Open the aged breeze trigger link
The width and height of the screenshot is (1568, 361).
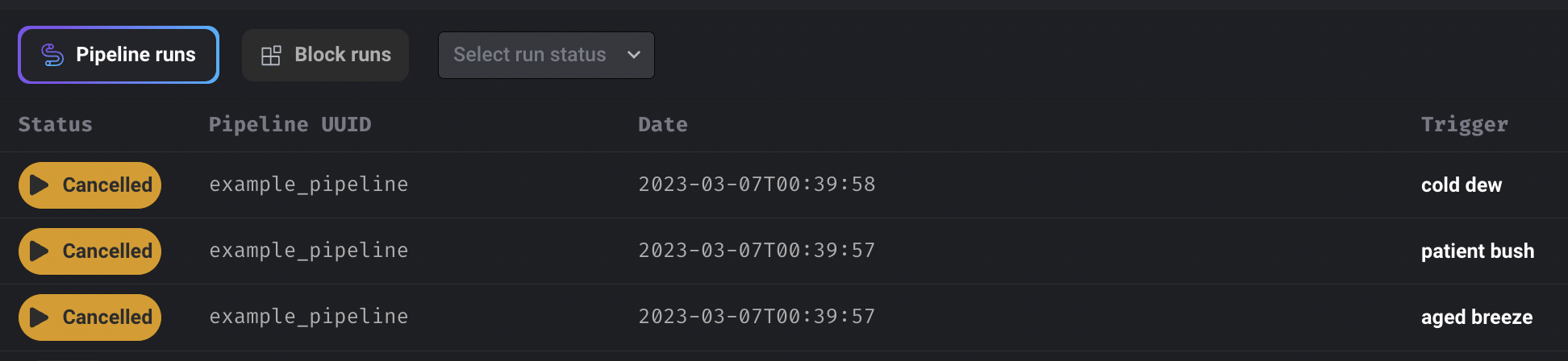[1477, 317]
